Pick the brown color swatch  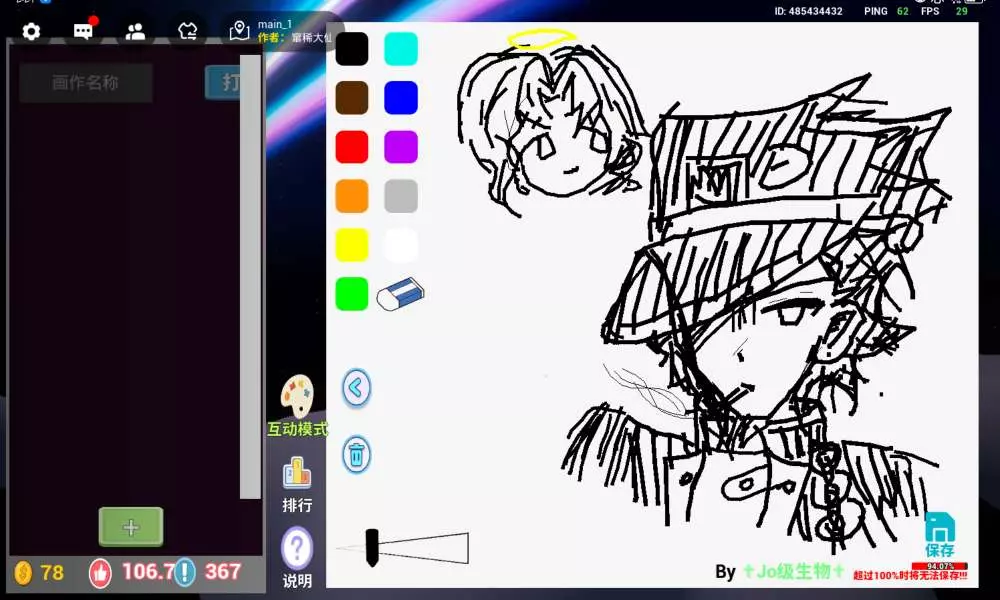(352, 98)
